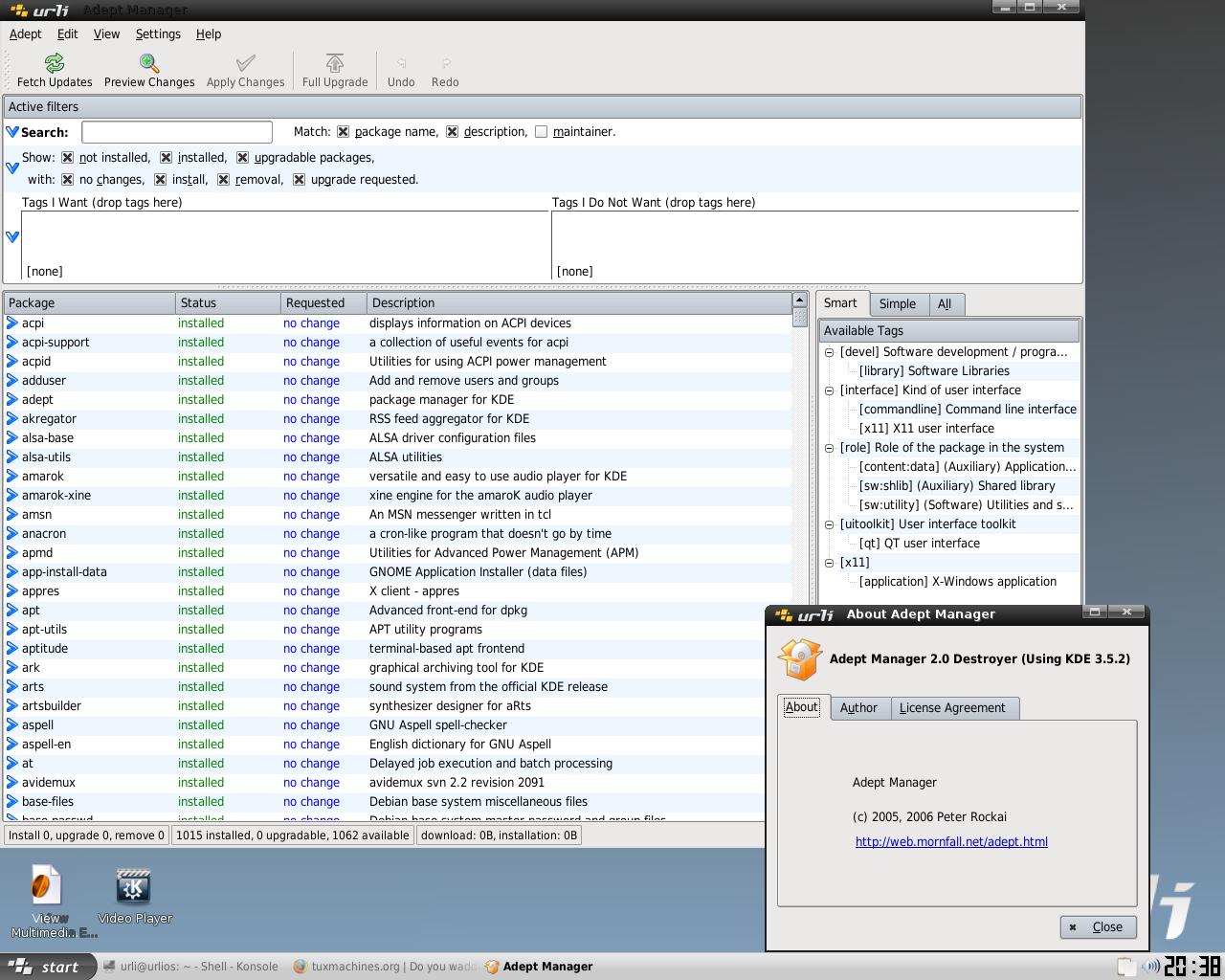Click the Adept Manager title bar logo

coord(39,10)
